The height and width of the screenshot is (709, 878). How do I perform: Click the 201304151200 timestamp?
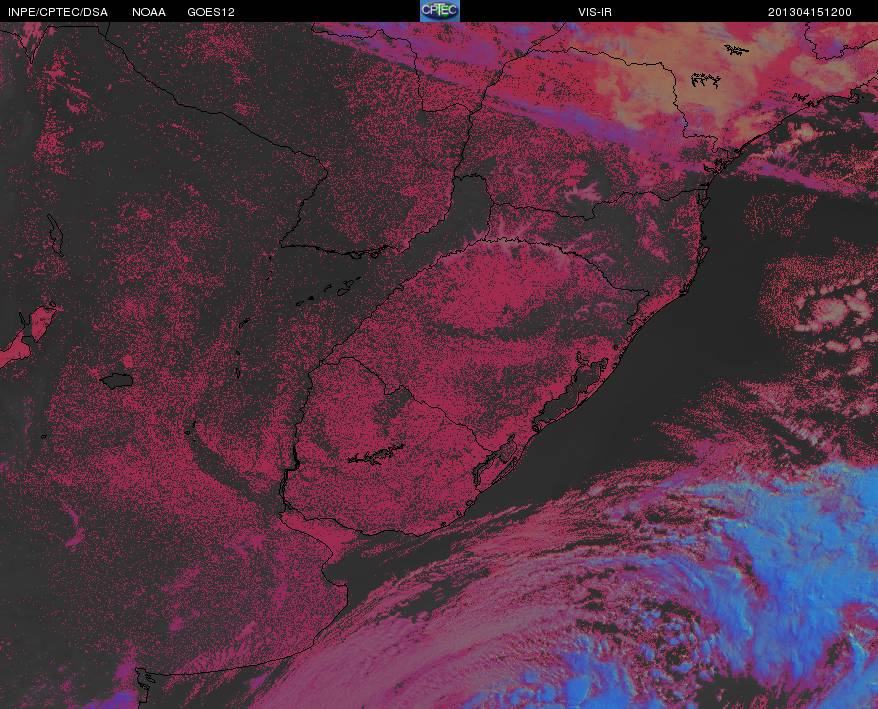pos(810,12)
